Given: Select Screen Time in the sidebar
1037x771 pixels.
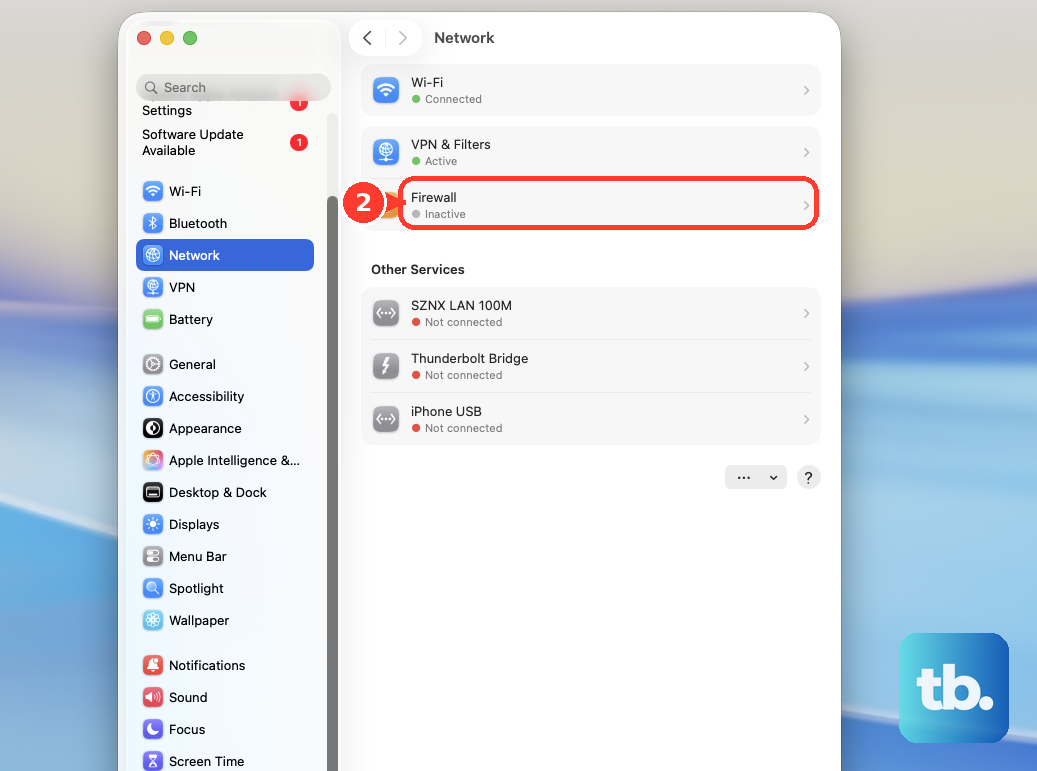Looking at the screenshot, I should point(225,761).
